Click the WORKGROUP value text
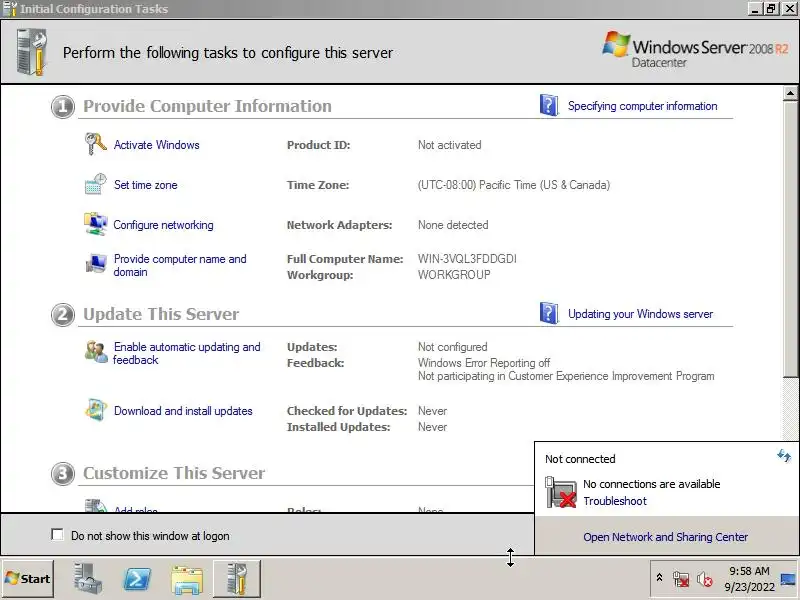800x600 pixels. 454,275
